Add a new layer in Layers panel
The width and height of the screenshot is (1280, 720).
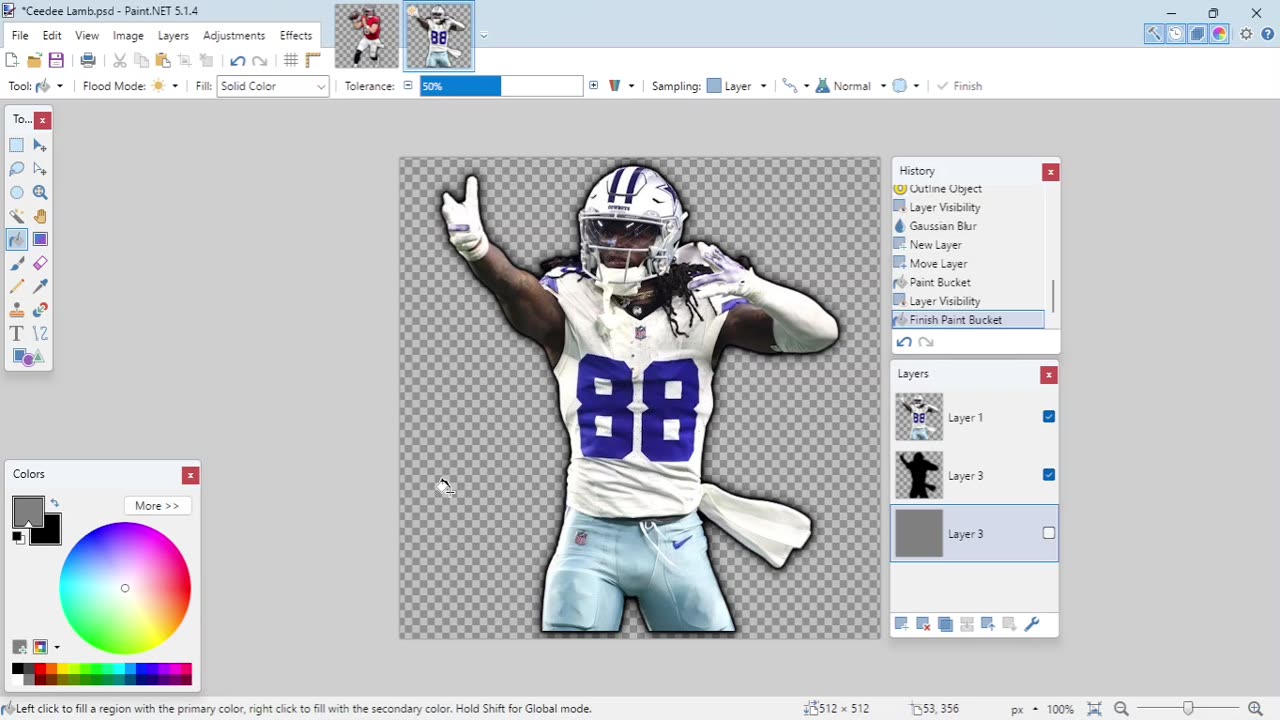click(x=901, y=624)
